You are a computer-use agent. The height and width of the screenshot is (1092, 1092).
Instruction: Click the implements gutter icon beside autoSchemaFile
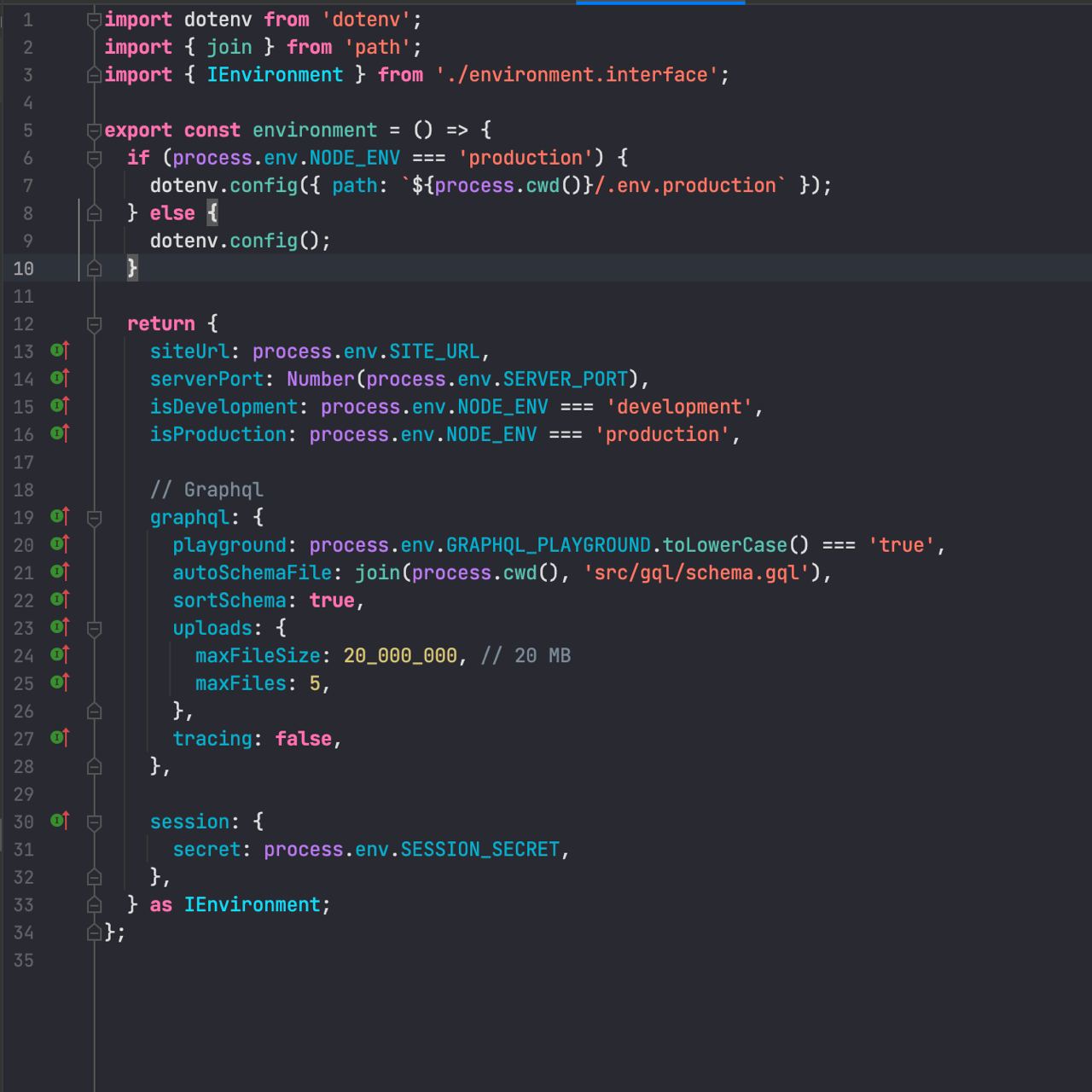[x=59, y=572]
